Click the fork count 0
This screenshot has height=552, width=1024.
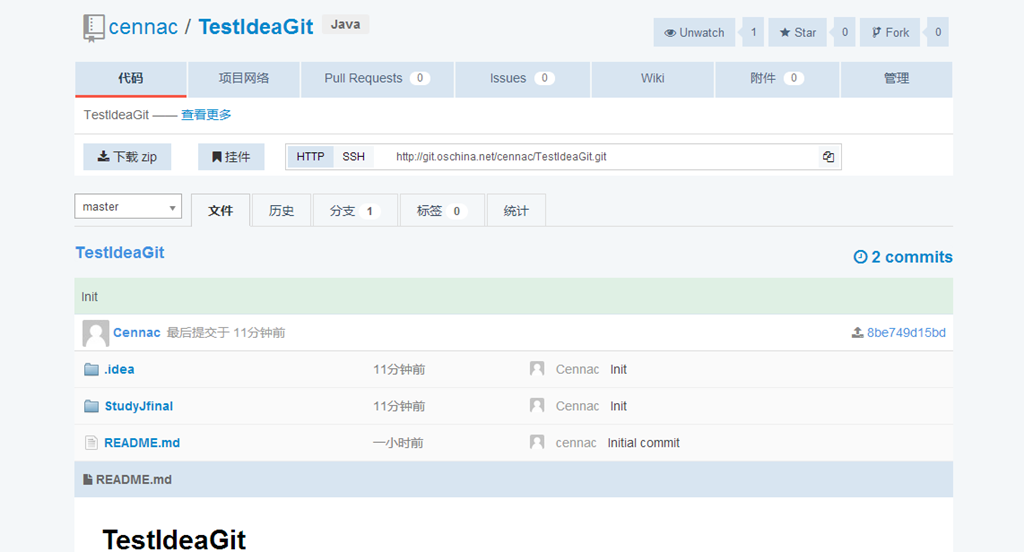938,33
